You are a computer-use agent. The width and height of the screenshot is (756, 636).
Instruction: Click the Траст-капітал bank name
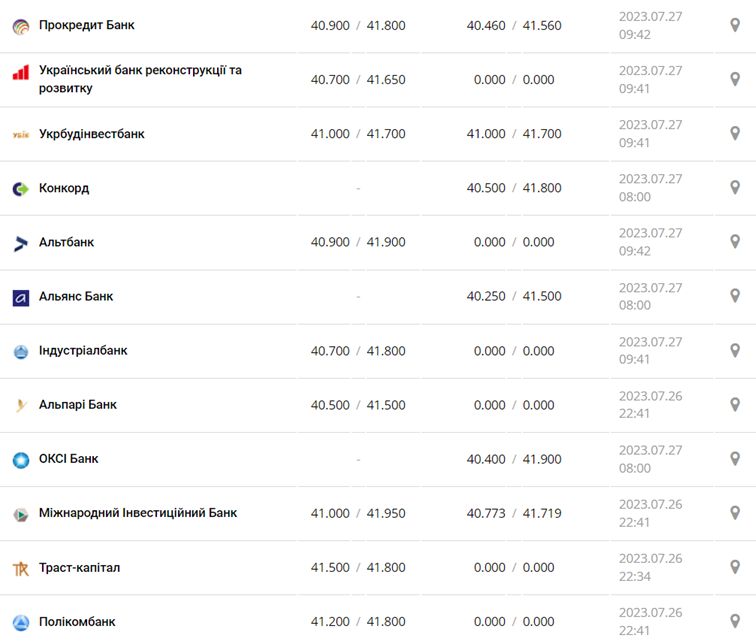pos(79,567)
